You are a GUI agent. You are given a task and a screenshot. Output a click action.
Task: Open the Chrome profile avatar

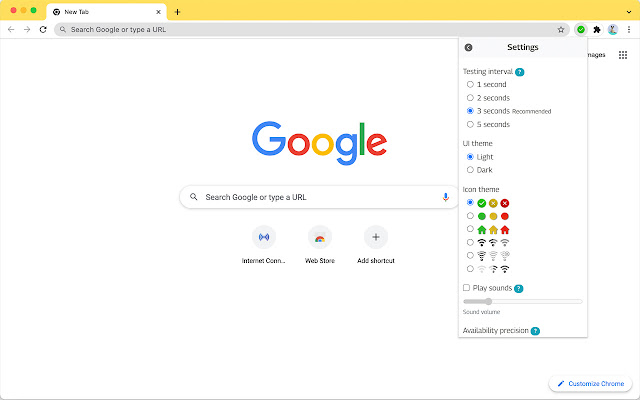(613, 29)
